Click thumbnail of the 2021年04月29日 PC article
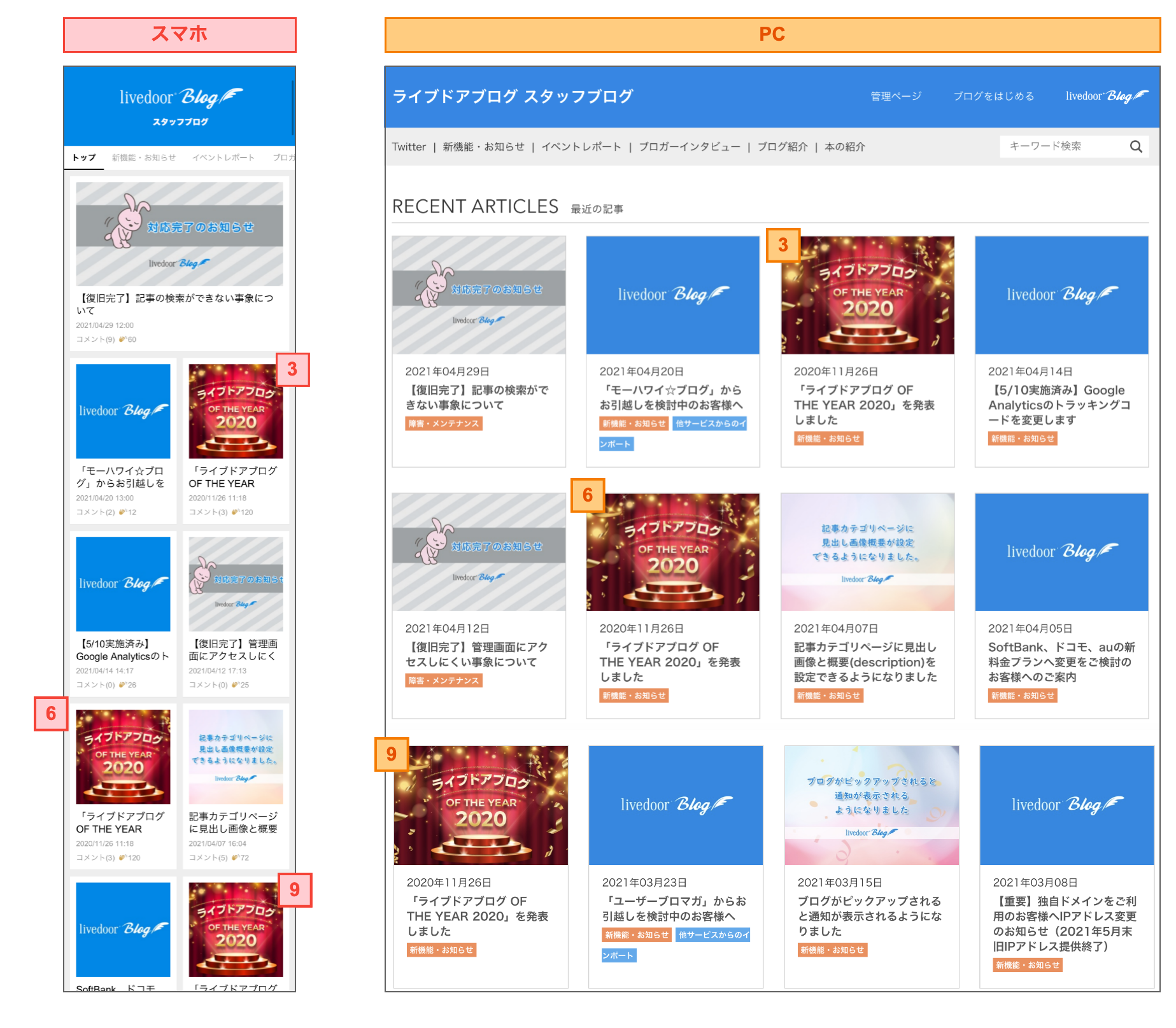1176x1028 pixels. (479, 295)
